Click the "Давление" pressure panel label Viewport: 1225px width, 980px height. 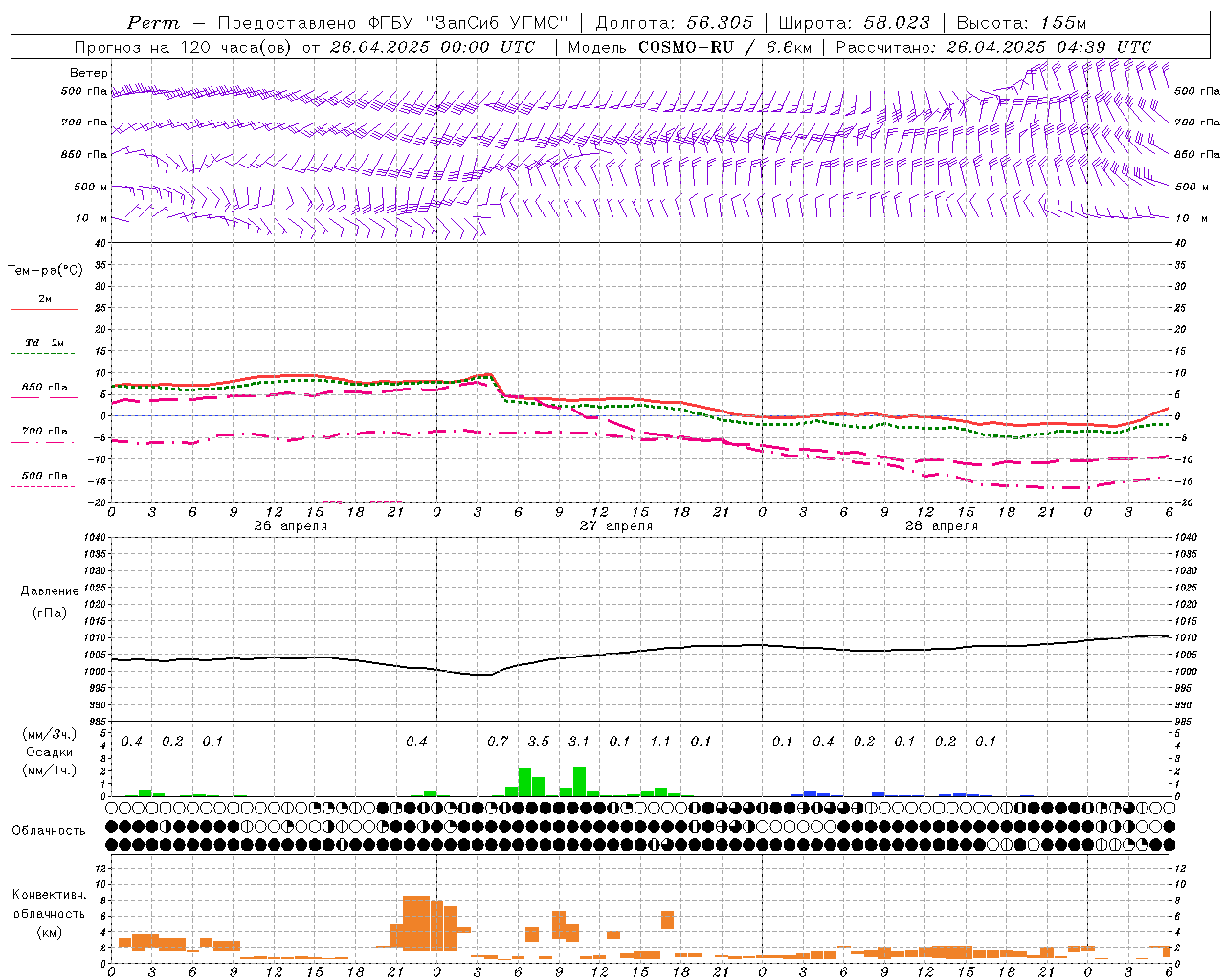tap(50, 591)
